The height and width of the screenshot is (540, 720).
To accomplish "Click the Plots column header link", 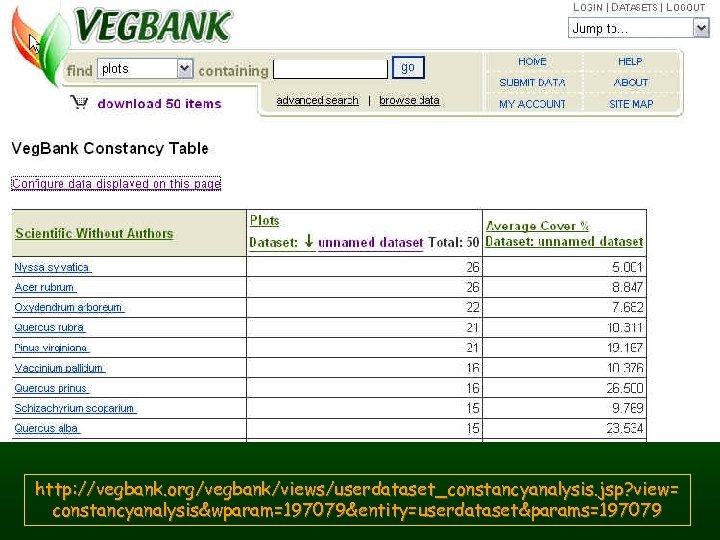I will (x=264, y=220).
